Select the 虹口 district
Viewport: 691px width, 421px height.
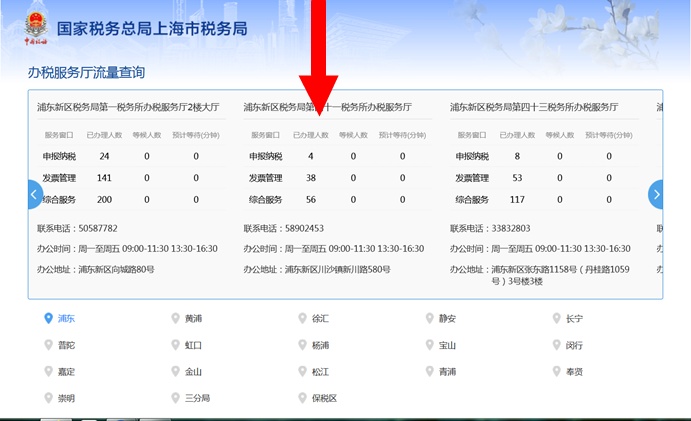(x=193, y=345)
